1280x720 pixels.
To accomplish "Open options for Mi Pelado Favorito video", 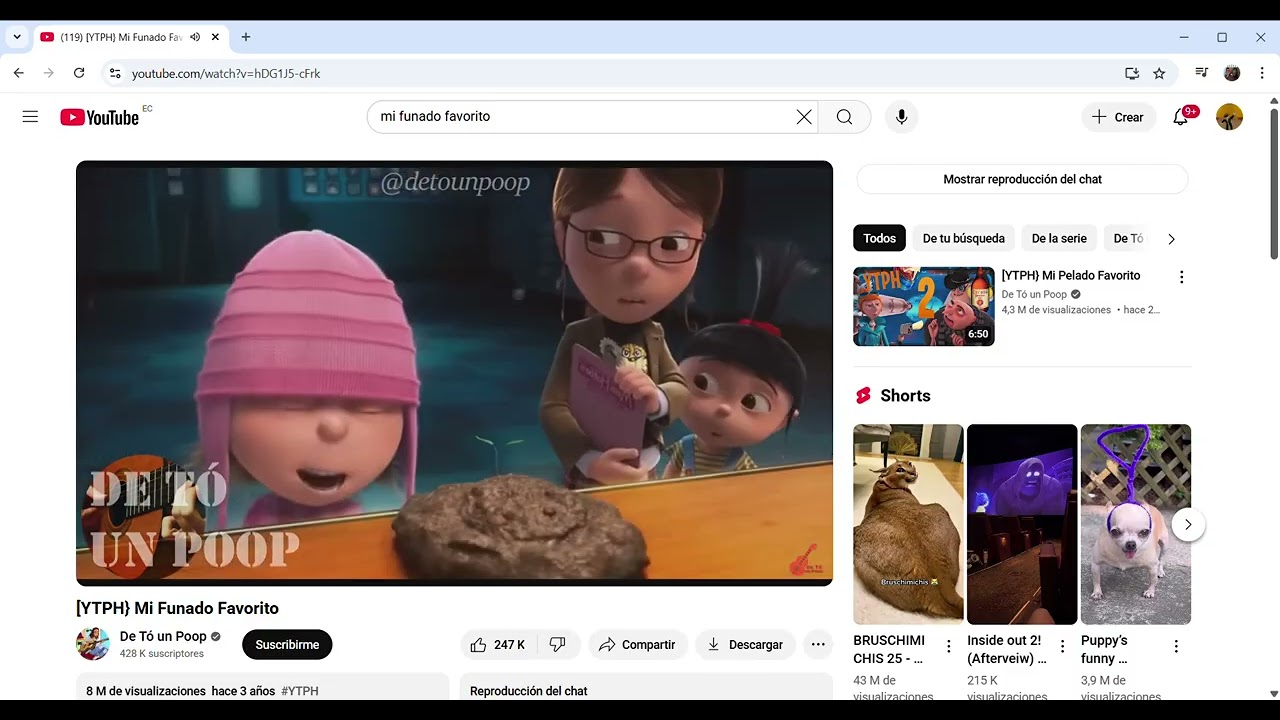I will coord(1181,277).
